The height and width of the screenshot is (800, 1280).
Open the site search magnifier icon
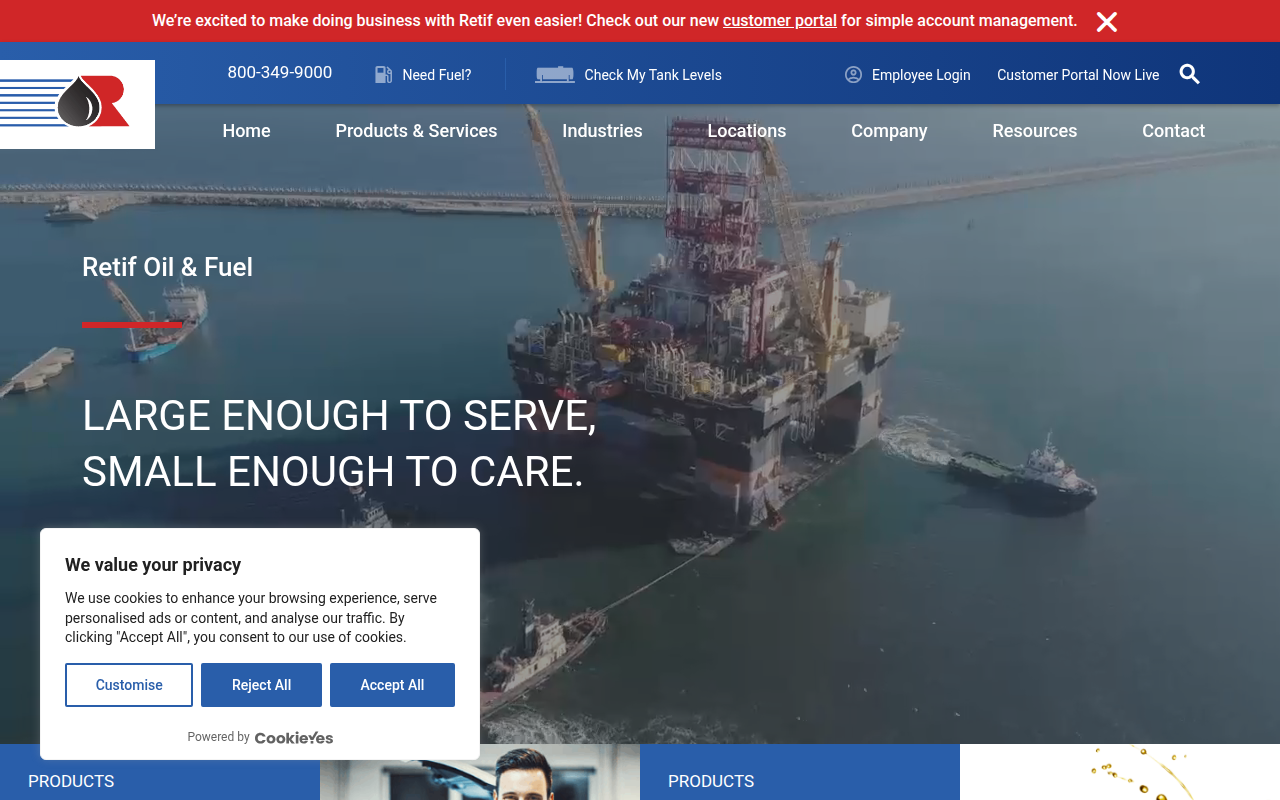pos(1189,74)
